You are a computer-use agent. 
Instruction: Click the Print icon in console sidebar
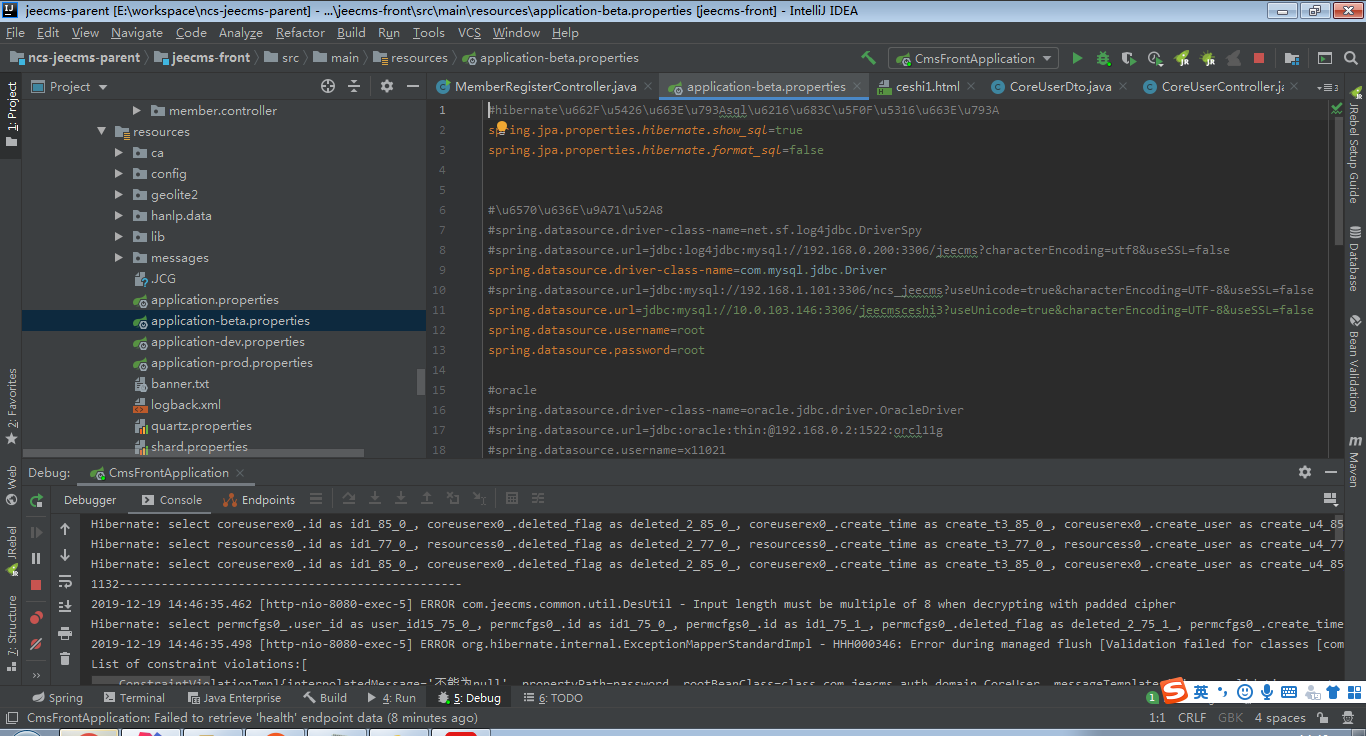click(65, 633)
